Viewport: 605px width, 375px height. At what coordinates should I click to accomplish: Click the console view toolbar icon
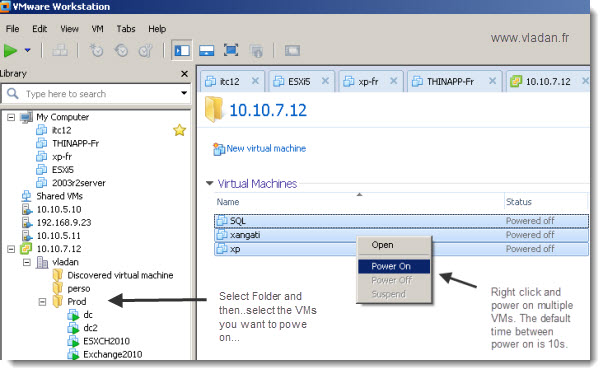[292, 51]
